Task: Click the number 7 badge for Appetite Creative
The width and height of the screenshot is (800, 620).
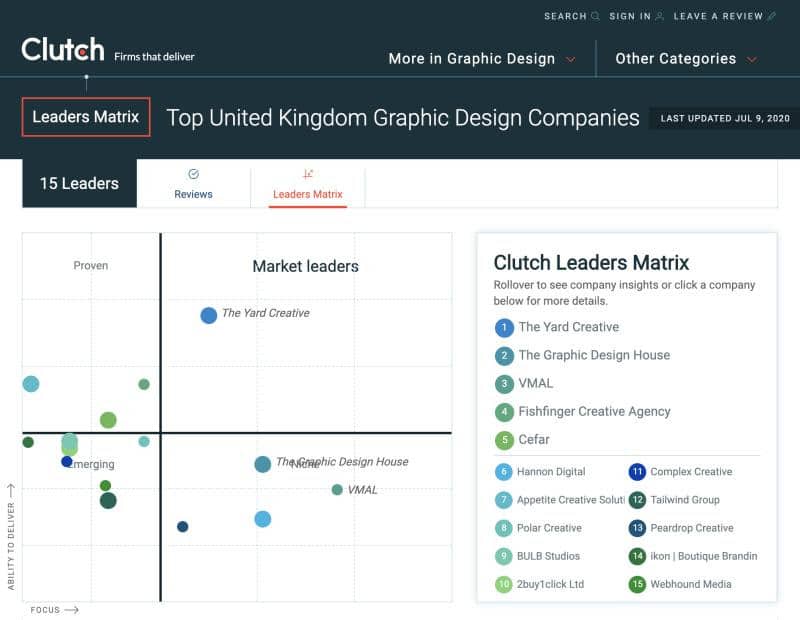Action: 504,500
